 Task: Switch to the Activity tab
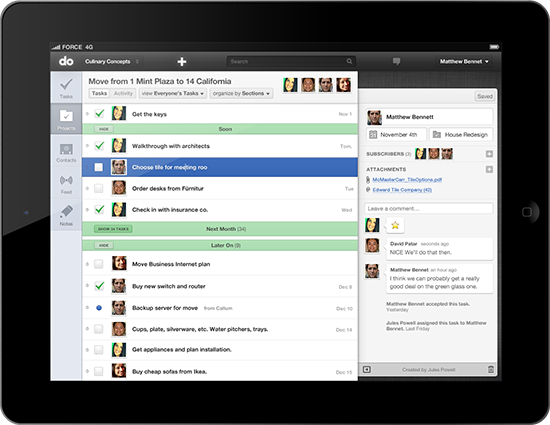123,93
